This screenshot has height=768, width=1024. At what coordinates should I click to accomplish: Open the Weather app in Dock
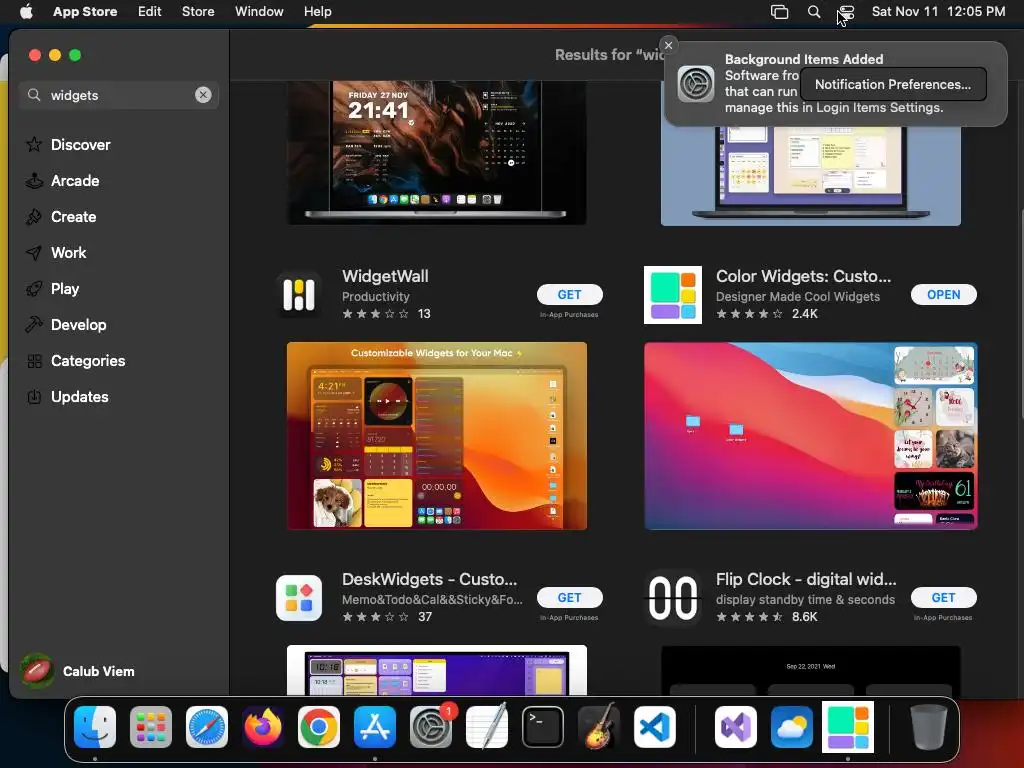(x=792, y=727)
